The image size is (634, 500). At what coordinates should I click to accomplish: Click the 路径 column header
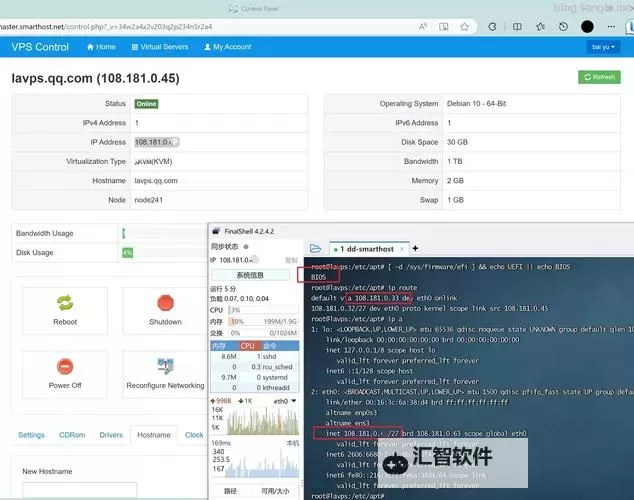pos(230,491)
